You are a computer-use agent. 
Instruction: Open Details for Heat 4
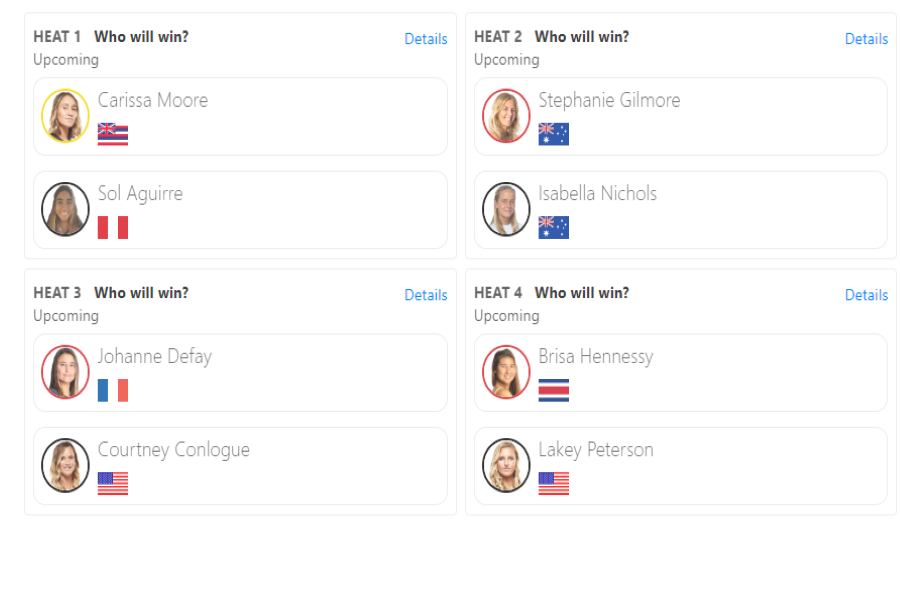click(x=866, y=295)
